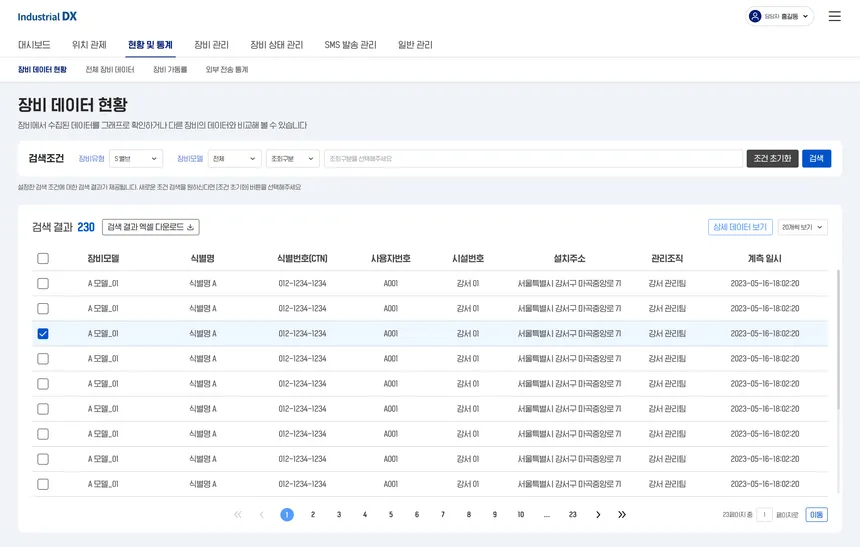Click the 조건 초기화 reset button
This screenshot has height=547, width=860.
pyautogui.click(x=772, y=159)
